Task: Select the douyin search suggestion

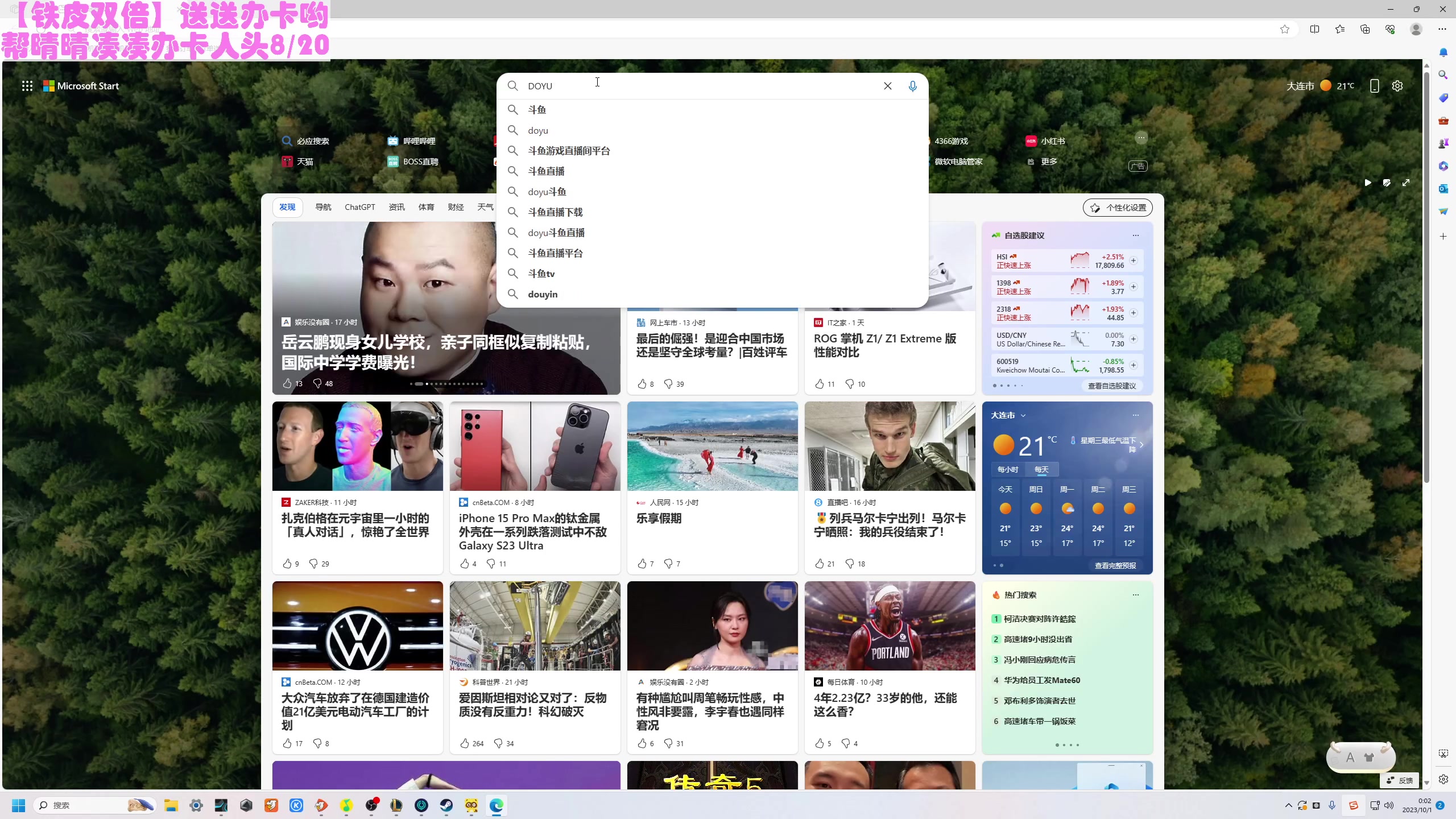Action: point(712,294)
